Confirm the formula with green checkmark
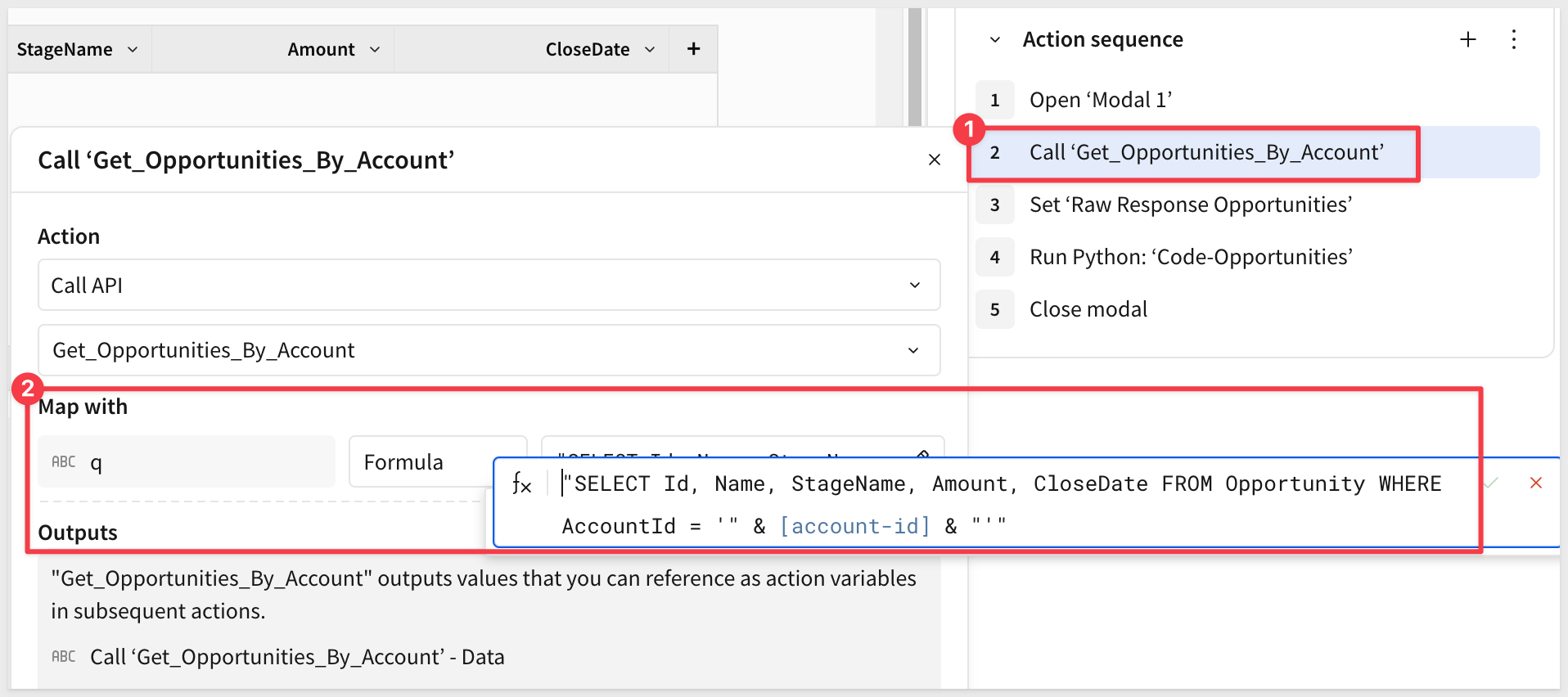This screenshot has width=1568, height=697. [x=1491, y=483]
